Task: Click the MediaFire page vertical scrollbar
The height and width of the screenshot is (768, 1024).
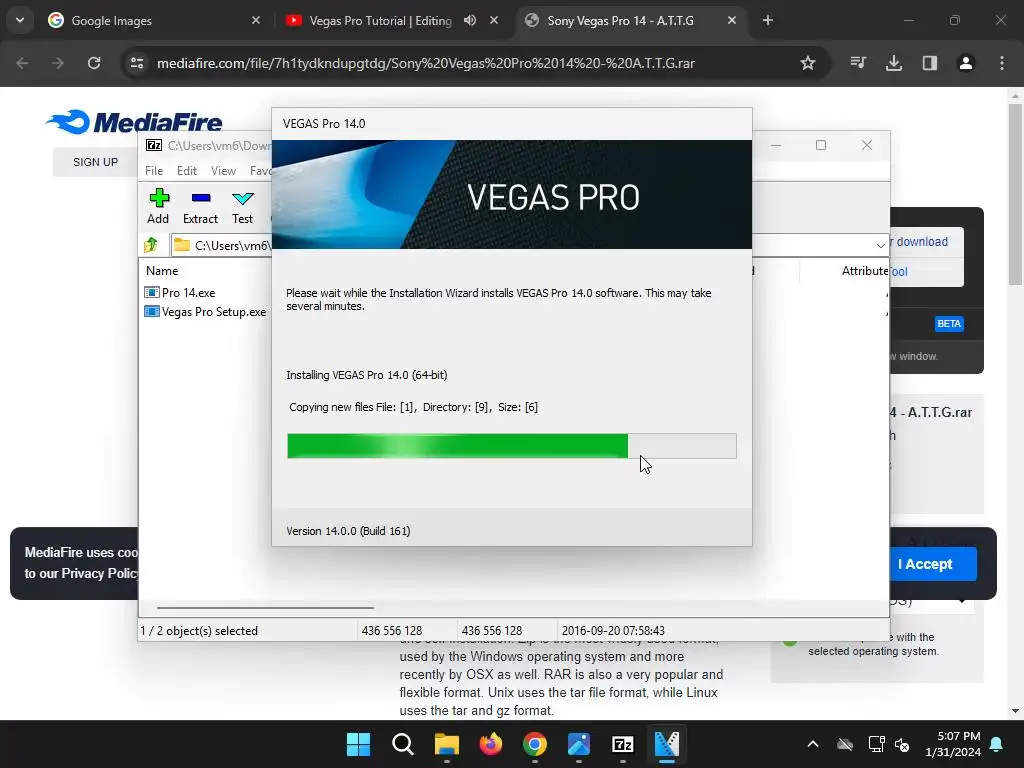Action: pyautogui.click(x=1015, y=194)
